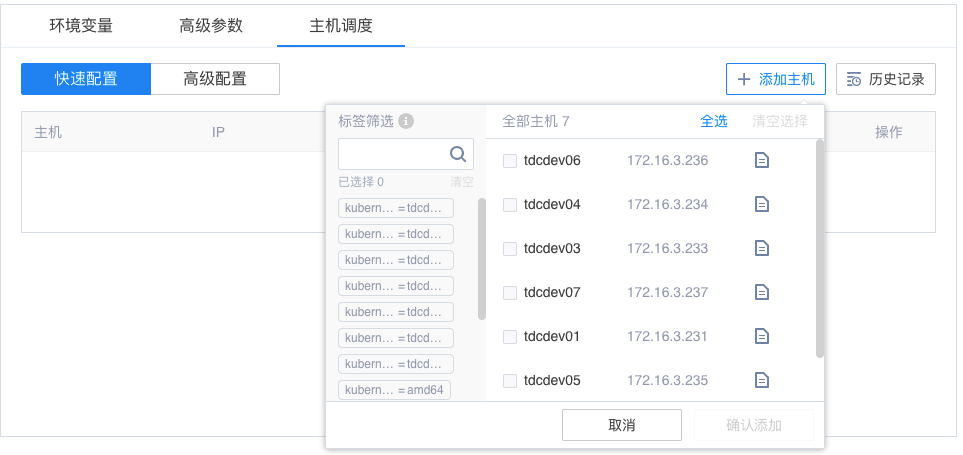Click the tag list scrollbar
The height and width of the screenshot is (455, 963).
click(x=482, y=259)
